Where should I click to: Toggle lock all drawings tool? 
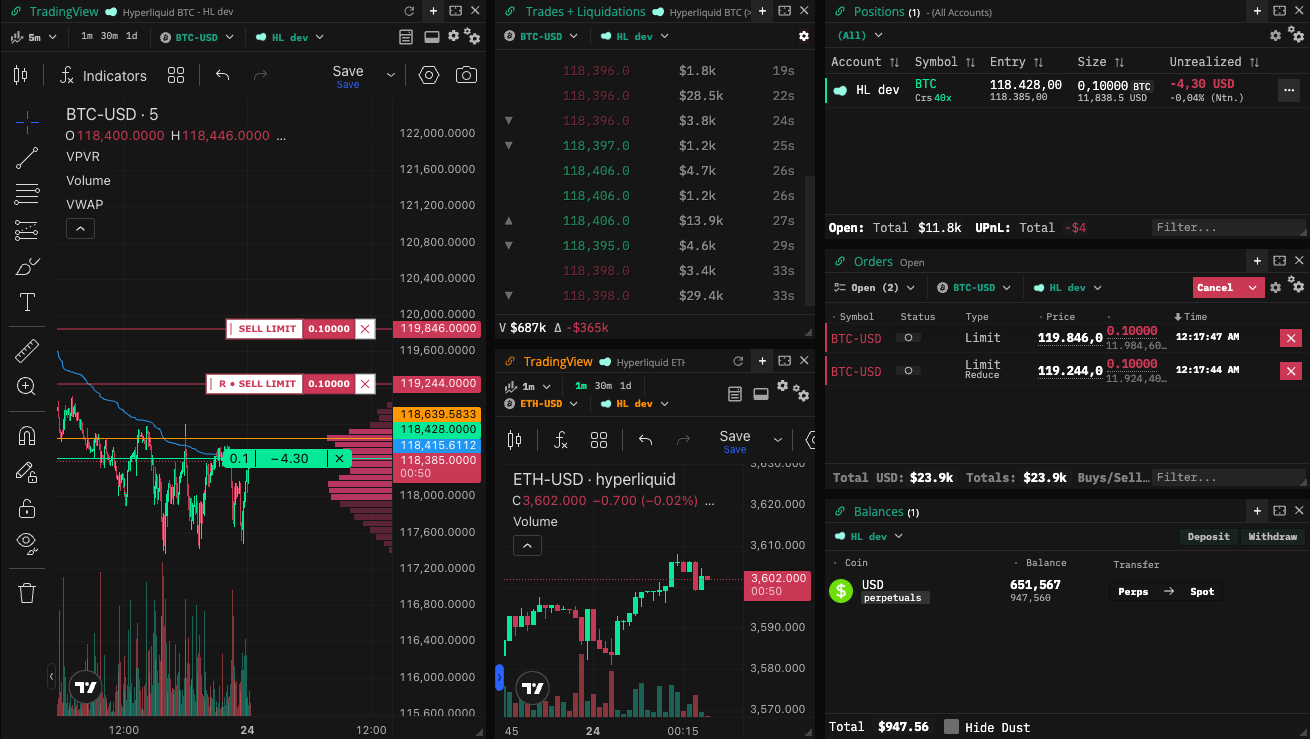27,509
